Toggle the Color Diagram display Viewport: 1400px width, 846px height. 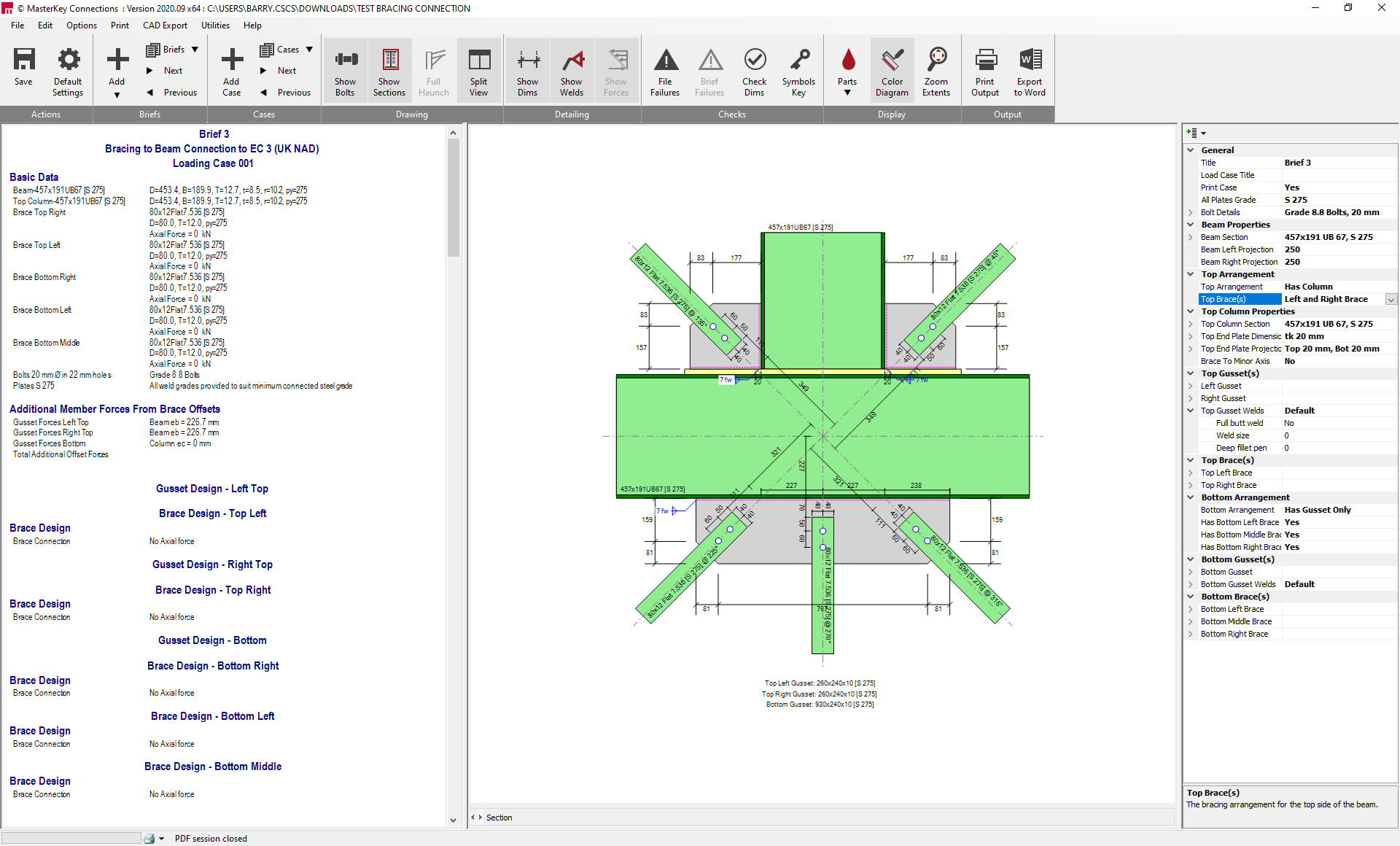pyautogui.click(x=892, y=69)
